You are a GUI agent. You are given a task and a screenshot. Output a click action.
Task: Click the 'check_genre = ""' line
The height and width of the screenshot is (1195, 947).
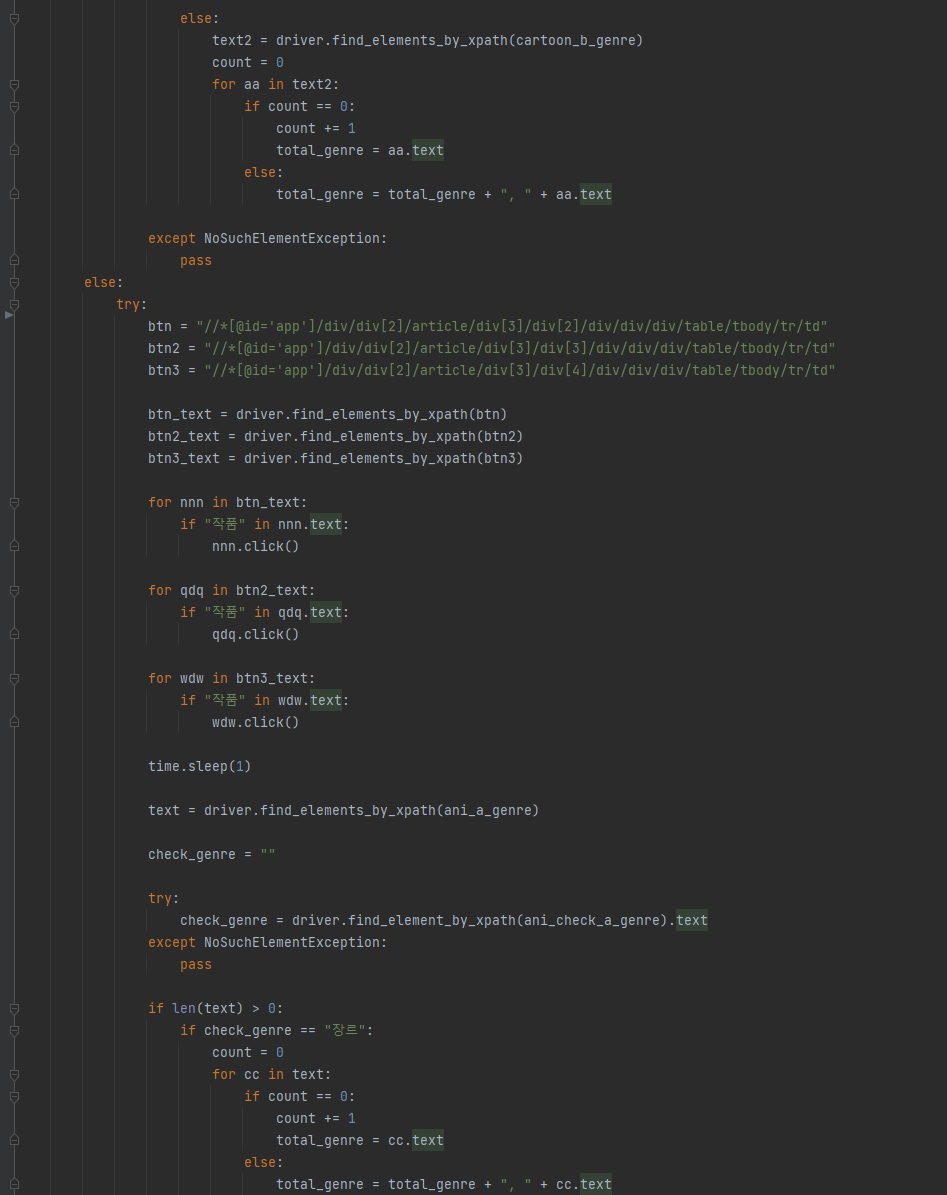(212, 855)
